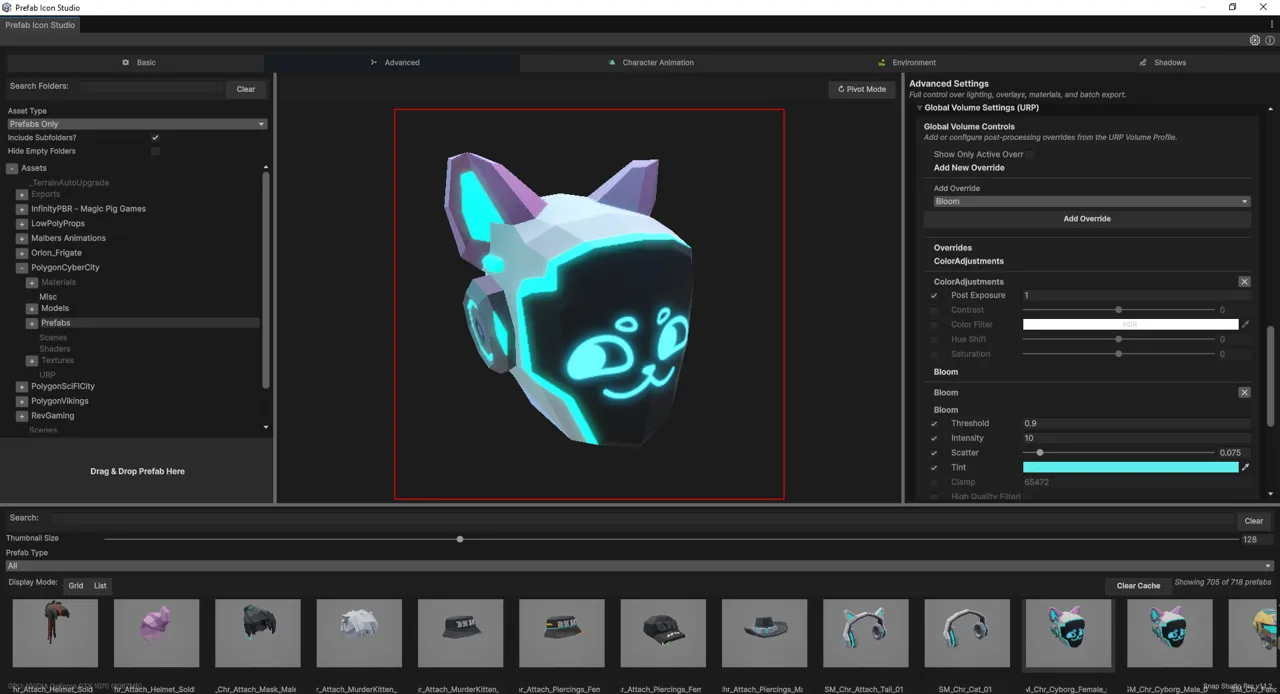Image resolution: width=1280 pixels, height=694 pixels.
Task: Remove the Bloom override with X
Action: pyautogui.click(x=1244, y=393)
